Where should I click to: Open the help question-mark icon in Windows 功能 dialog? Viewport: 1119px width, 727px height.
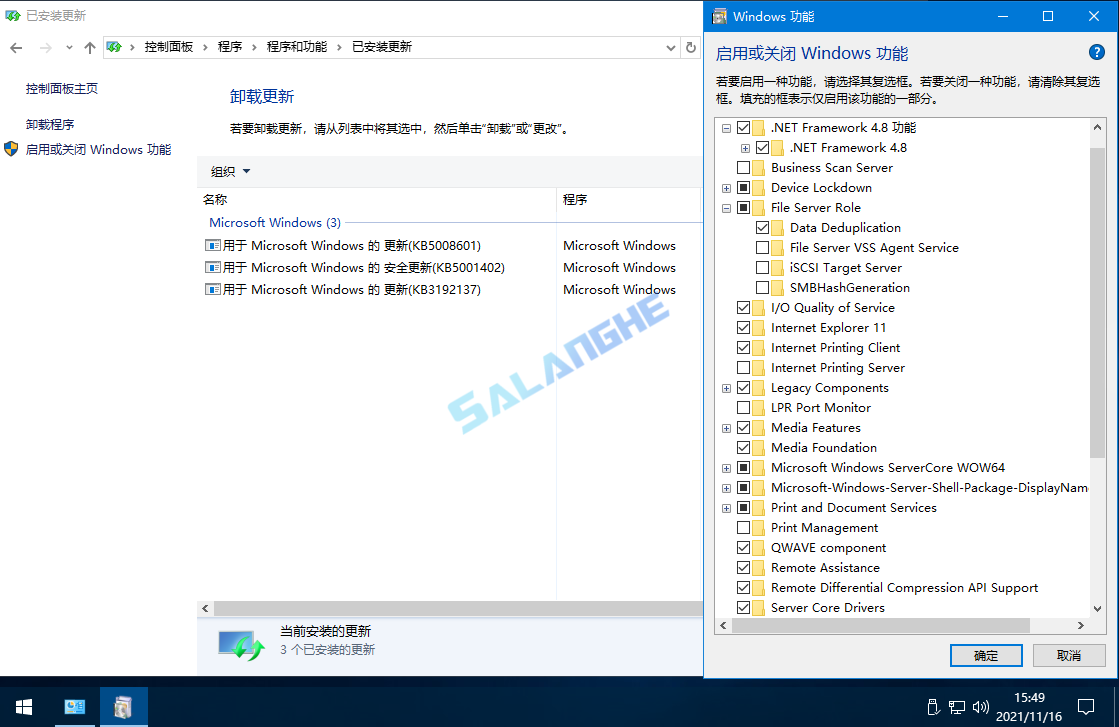click(1097, 53)
